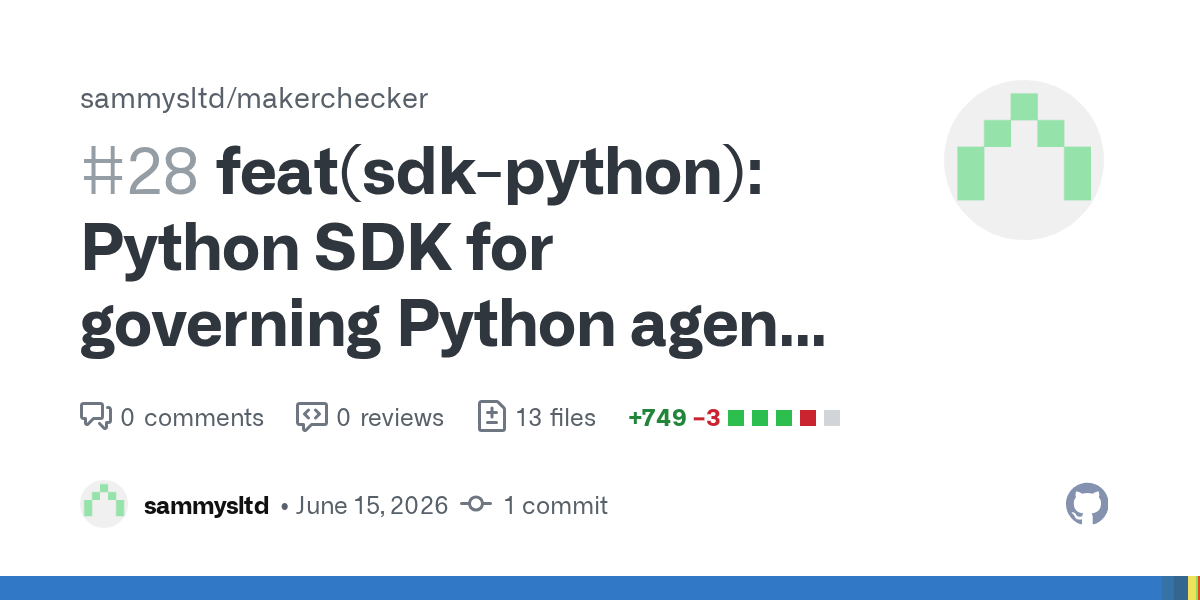
Task: Click the red diffstat square
Action: pyautogui.click(x=808, y=418)
